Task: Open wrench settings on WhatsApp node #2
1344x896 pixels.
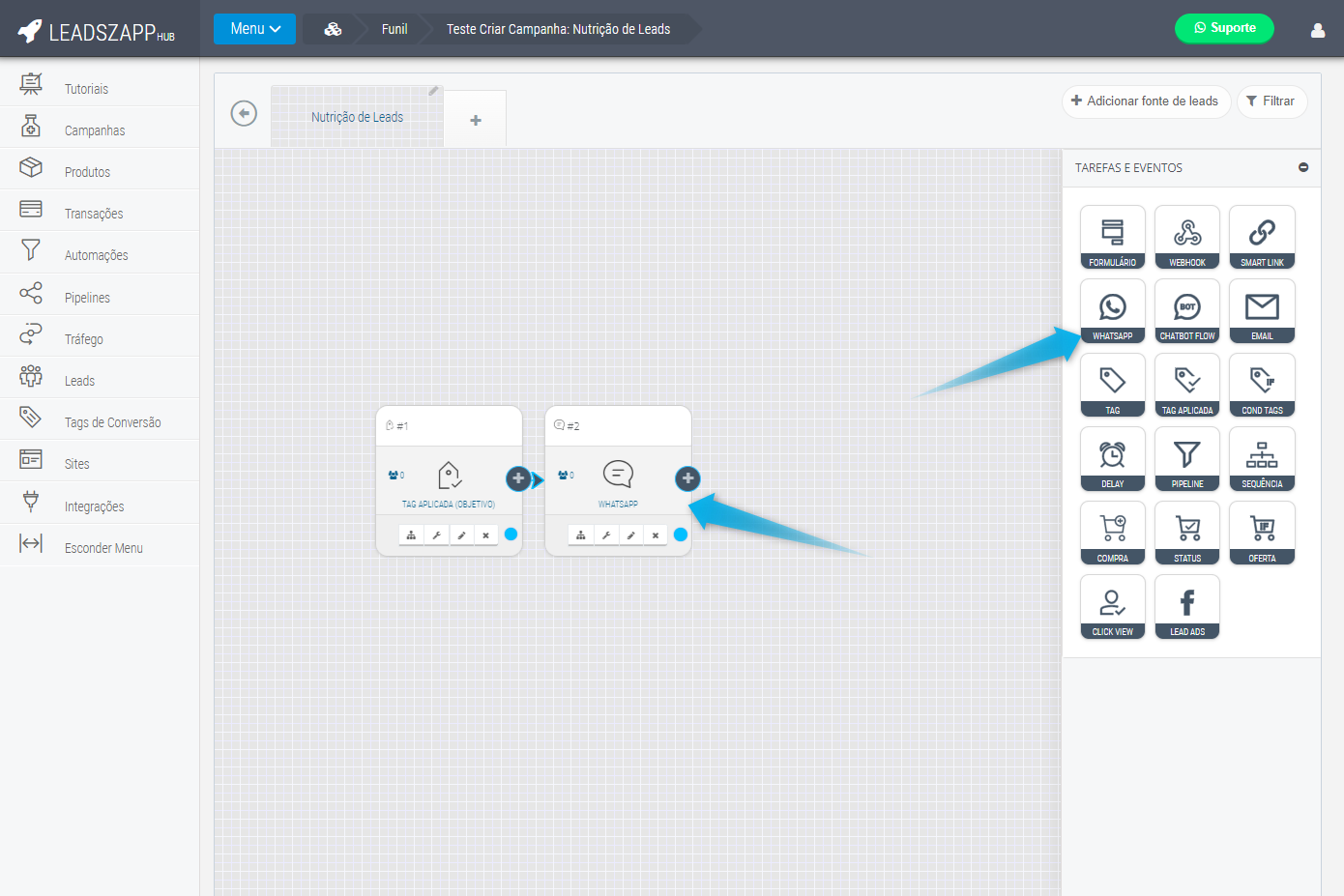Action: pyautogui.click(x=605, y=535)
